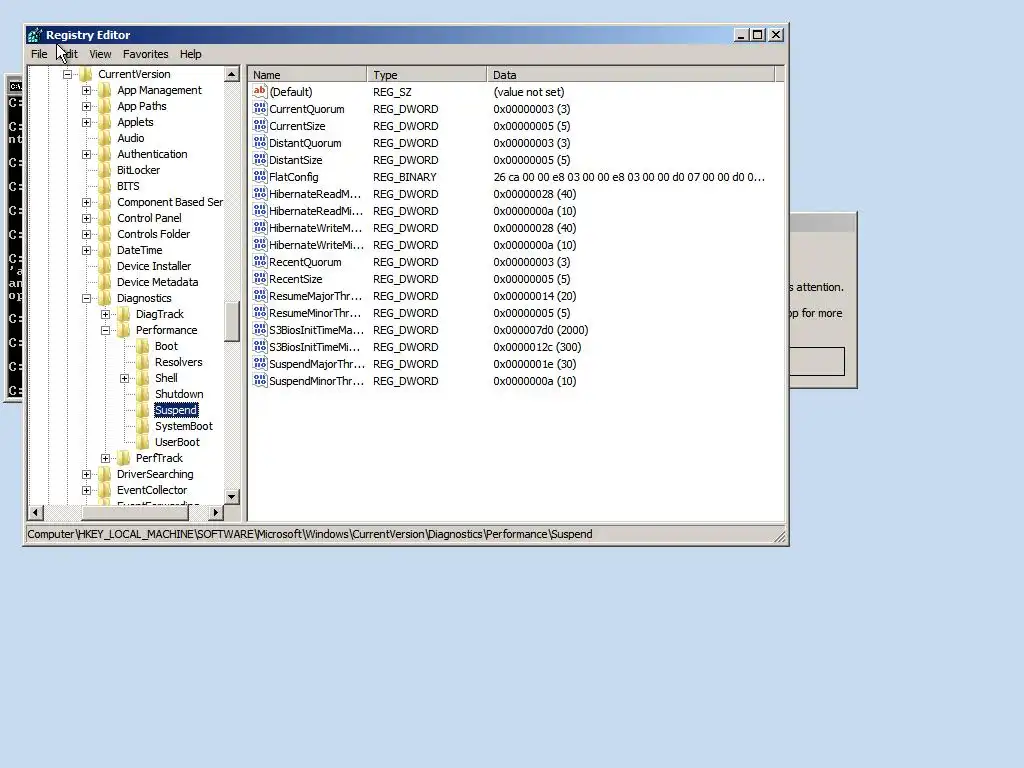This screenshot has width=1024, height=768.
Task: Expand the App Paths node
Action: [x=86, y=106]
